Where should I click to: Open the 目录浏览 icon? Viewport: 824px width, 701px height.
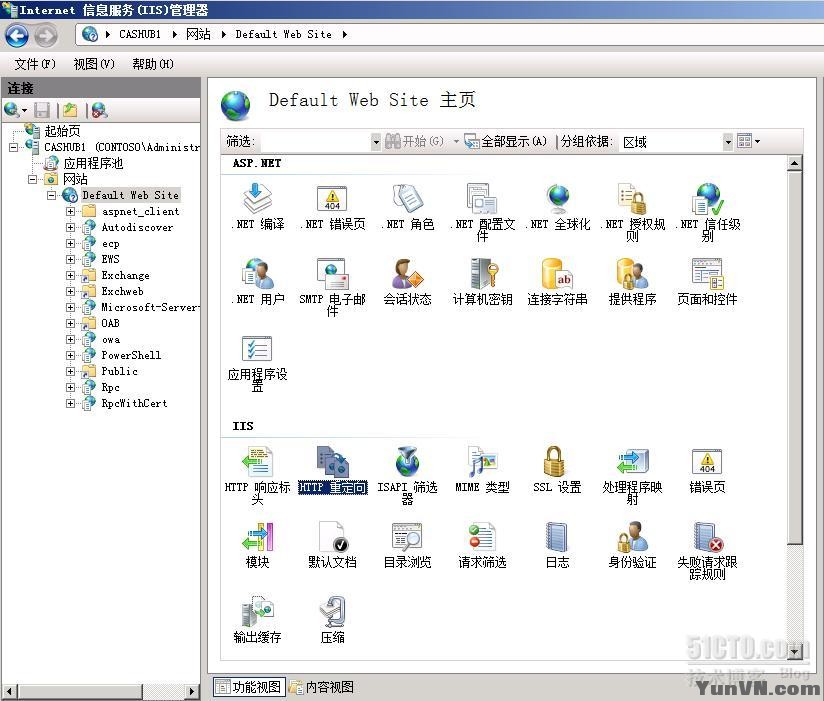[x=407, y=545]
